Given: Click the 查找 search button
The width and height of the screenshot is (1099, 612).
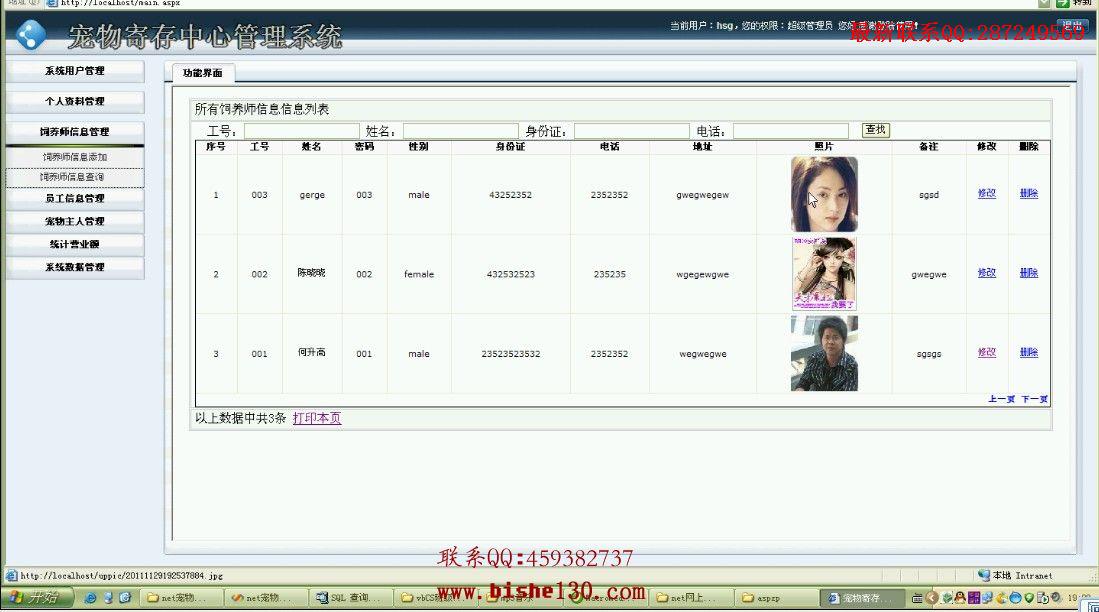Looking at the screenshot, I should tap(875, 130).
